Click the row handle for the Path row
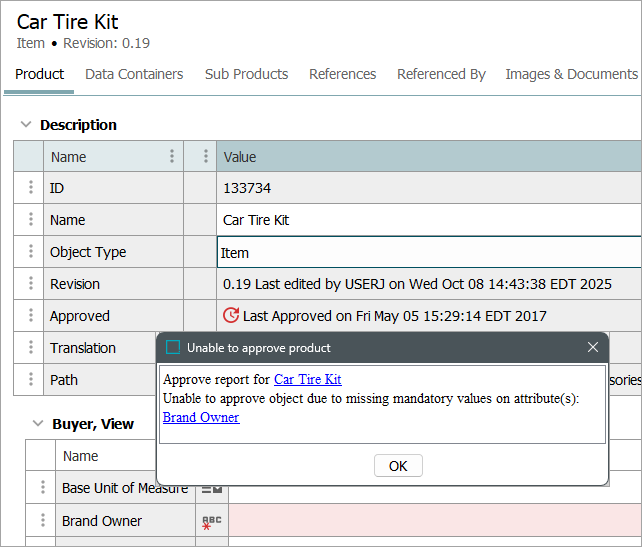 point(30,380)
